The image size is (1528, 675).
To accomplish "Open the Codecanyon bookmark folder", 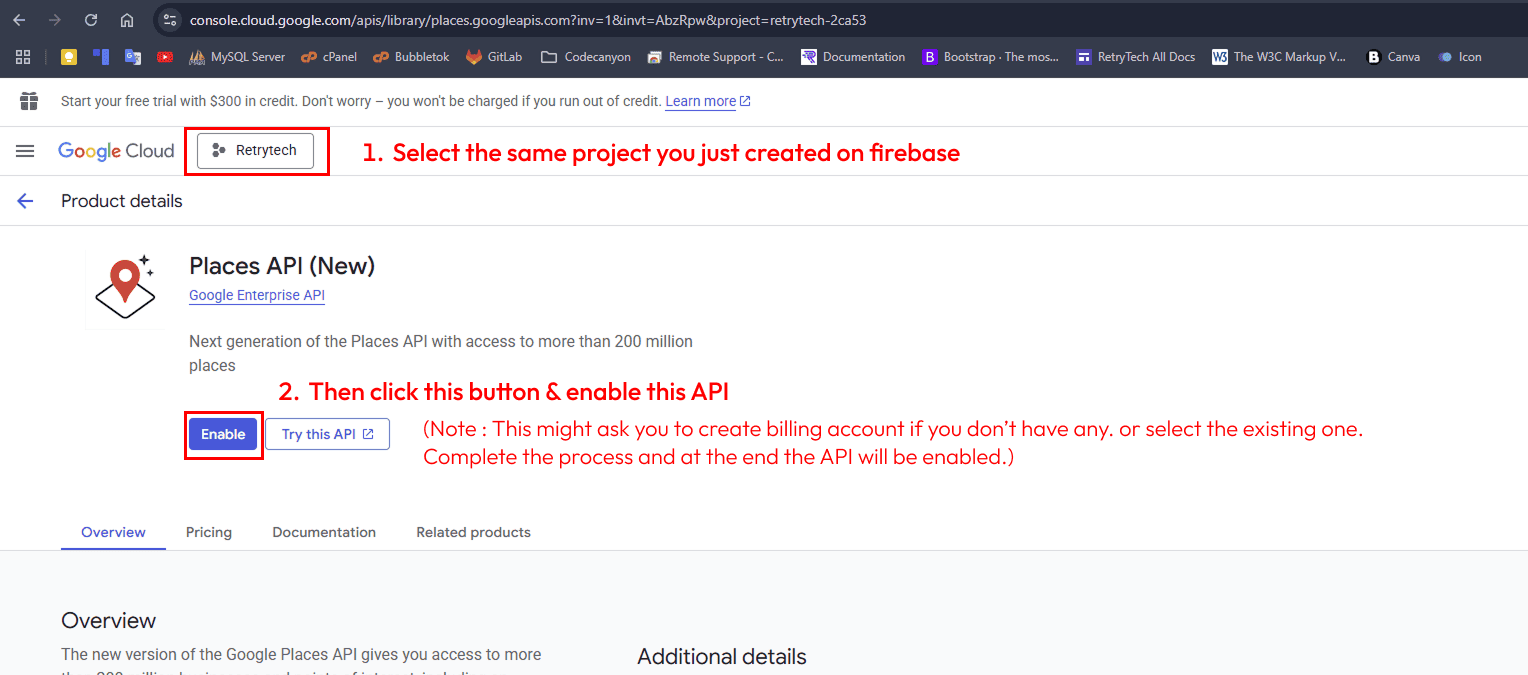I will pos(586,57).
